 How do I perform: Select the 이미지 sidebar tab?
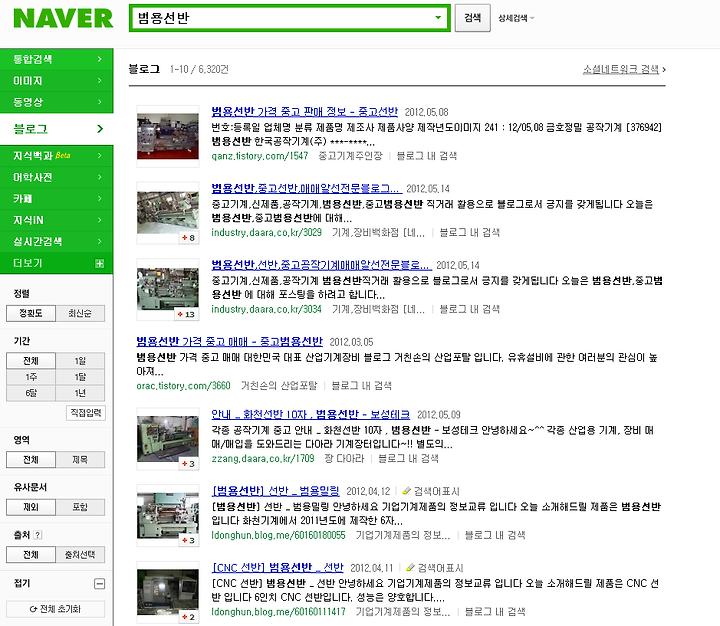tap(56, 81)
